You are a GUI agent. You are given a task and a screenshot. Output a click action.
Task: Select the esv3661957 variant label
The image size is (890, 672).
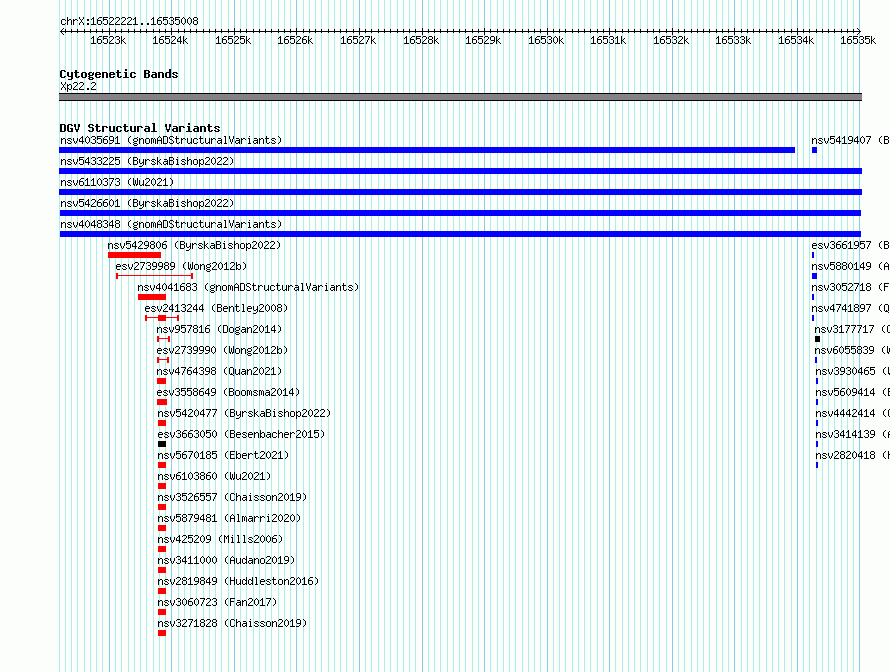point(850,245)
